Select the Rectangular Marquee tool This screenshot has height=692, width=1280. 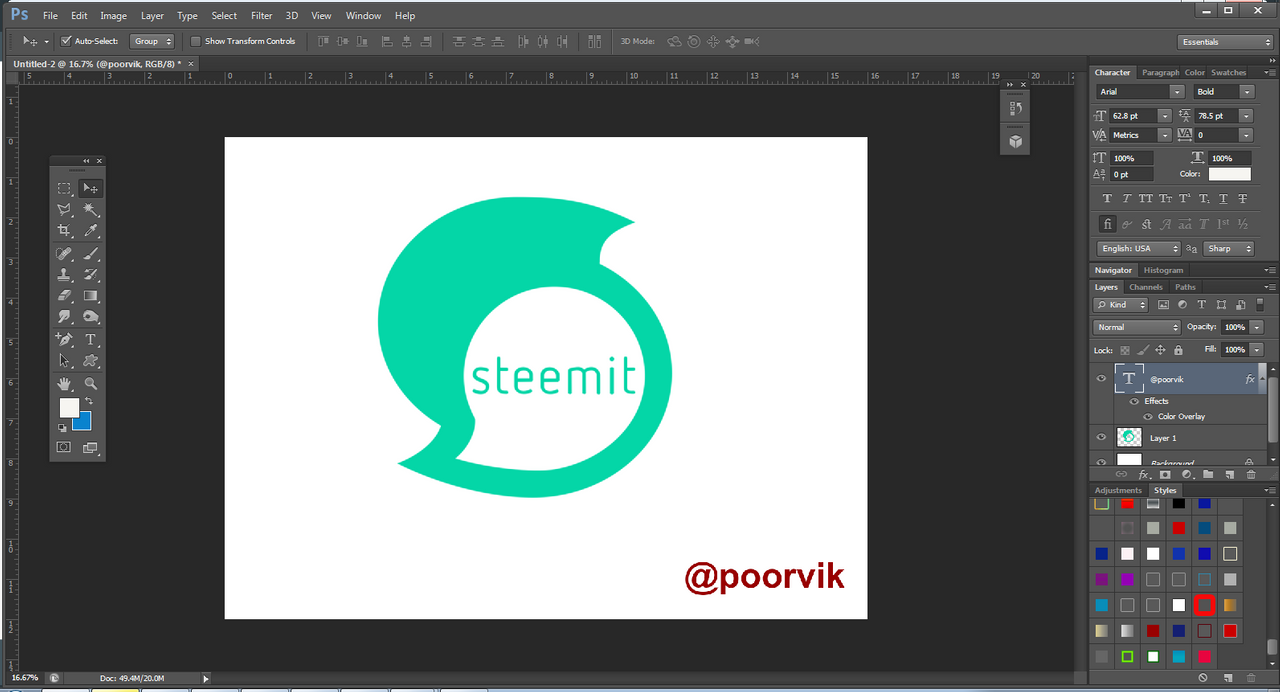[x=64, y=188]
